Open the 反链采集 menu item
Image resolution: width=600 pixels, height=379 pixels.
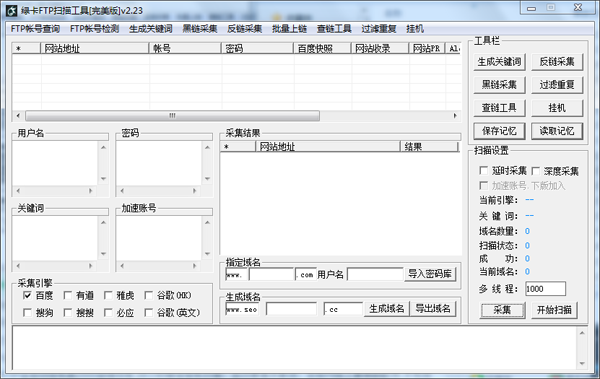pos(245,29)
